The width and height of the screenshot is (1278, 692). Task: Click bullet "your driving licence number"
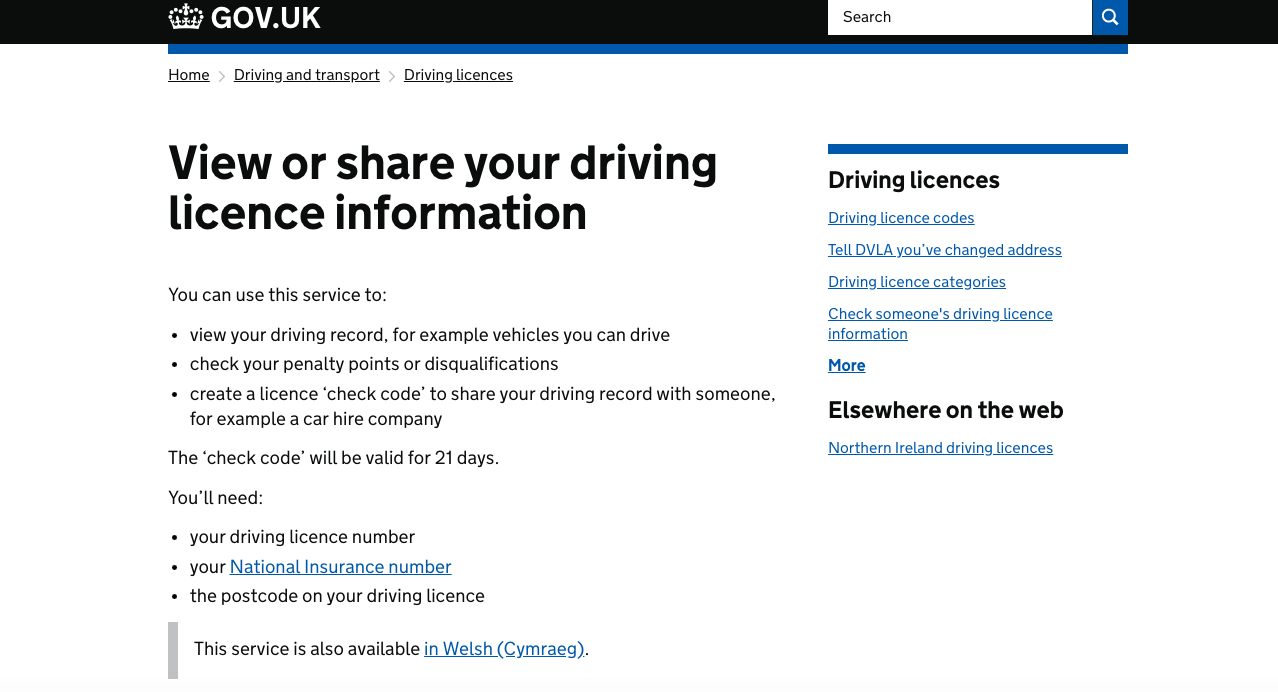tap(302, 537)
